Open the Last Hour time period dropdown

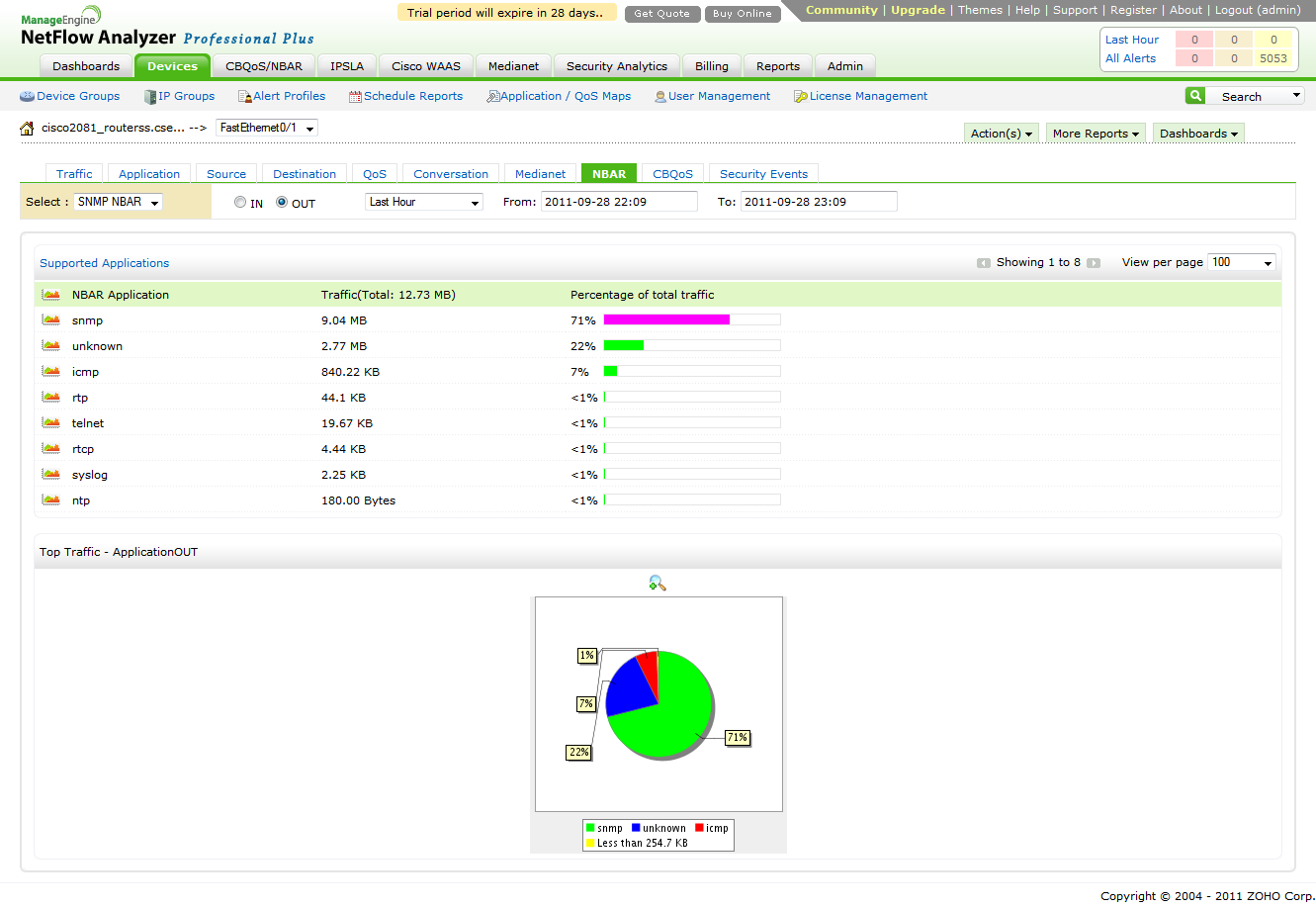coord(424,202)
